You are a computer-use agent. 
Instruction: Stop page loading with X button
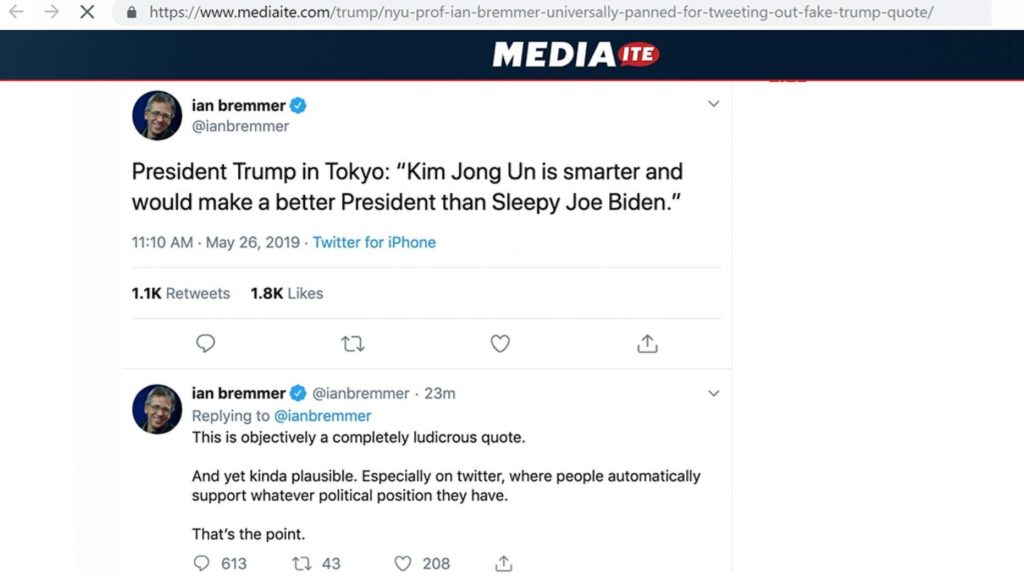pos(87,12)
